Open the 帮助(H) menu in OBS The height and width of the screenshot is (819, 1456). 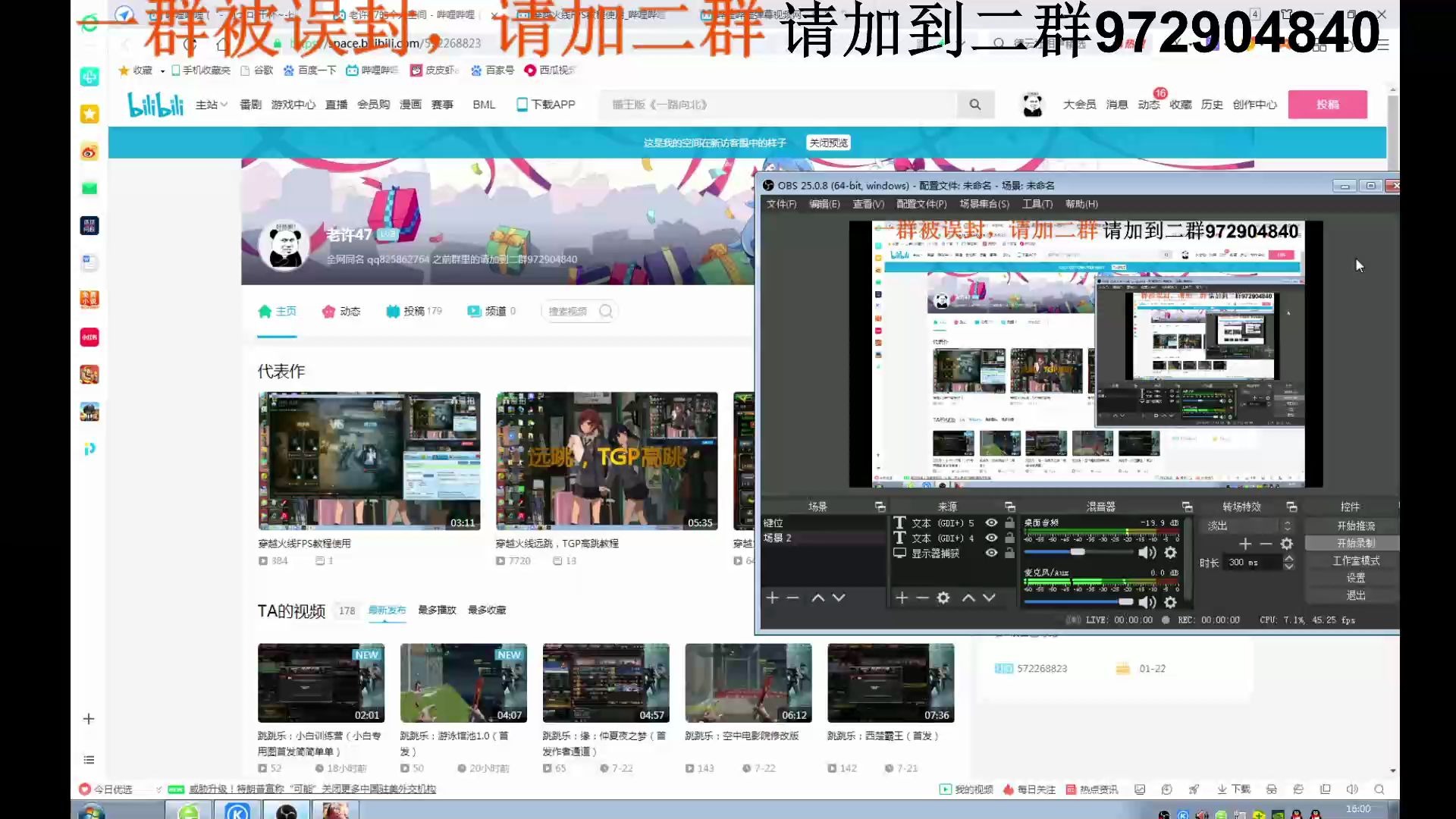coord(1081,204)
